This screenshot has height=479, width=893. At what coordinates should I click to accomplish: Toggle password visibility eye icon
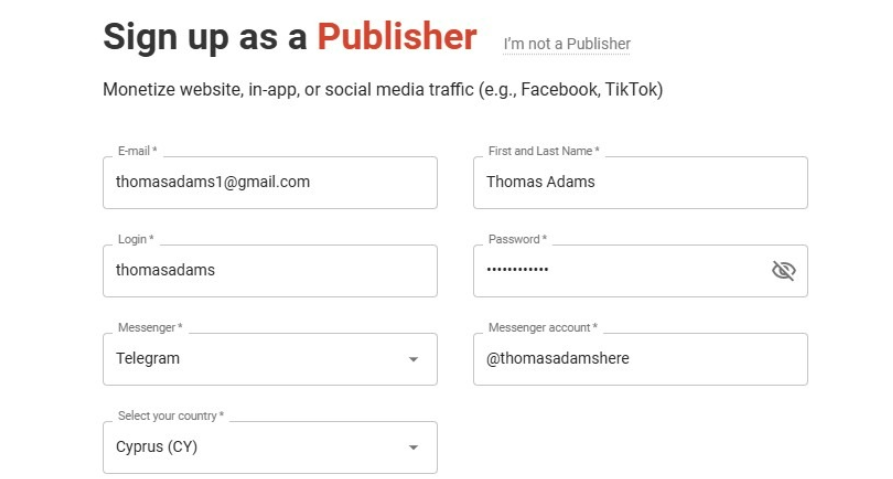783,271
